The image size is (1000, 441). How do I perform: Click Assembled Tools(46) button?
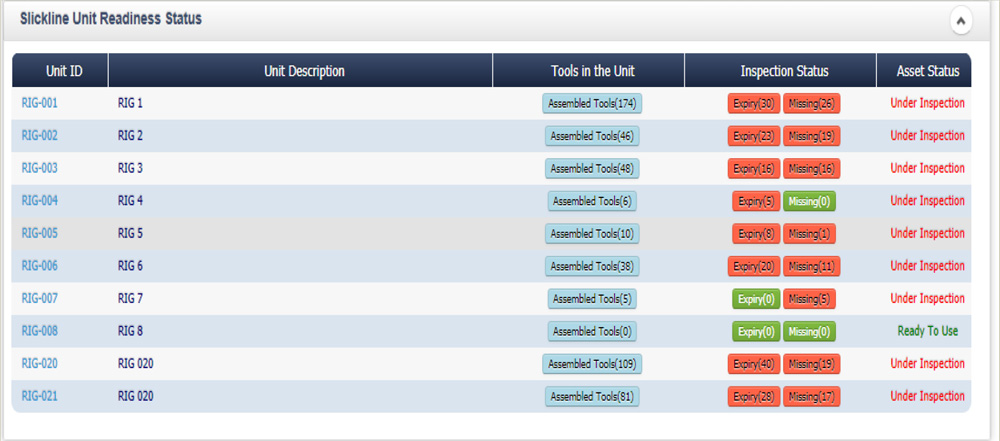(x=592, y=136)
